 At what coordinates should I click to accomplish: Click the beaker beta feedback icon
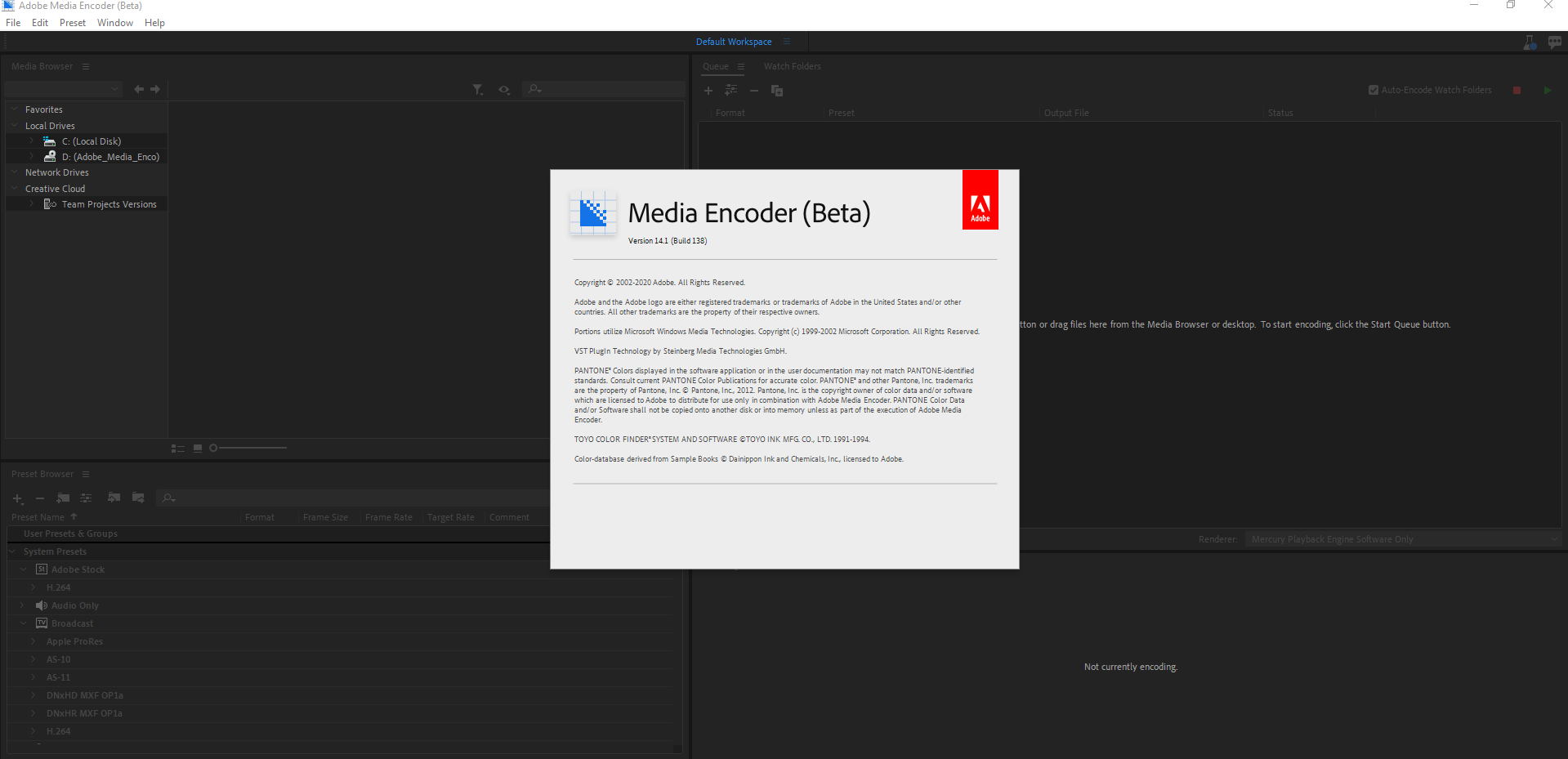click(x=1530, y=42)
